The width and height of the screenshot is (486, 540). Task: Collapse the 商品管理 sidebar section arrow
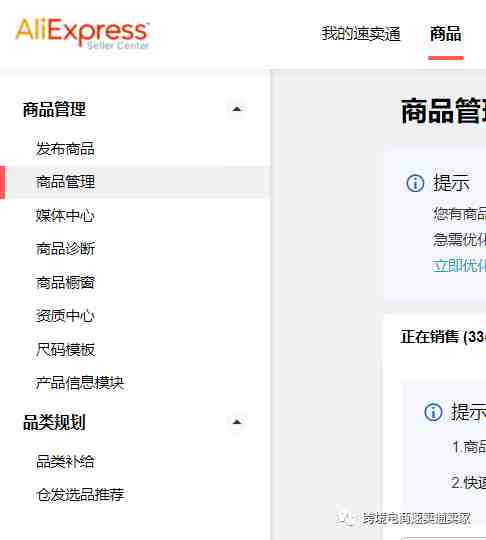click(x=237, y=109)
